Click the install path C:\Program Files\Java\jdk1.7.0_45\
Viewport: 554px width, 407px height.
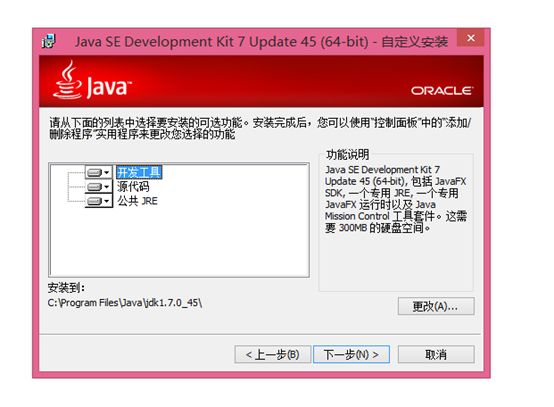point(125,303)
